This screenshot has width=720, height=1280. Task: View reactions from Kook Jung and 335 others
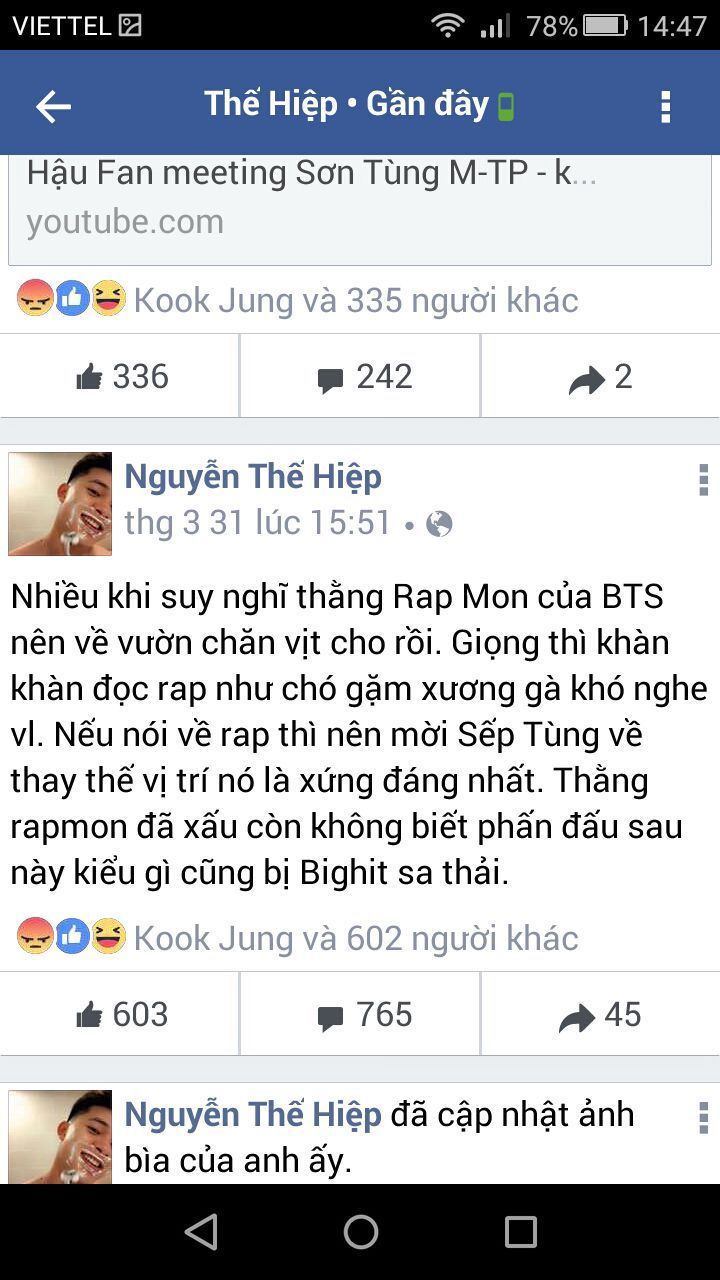point(297,300)
